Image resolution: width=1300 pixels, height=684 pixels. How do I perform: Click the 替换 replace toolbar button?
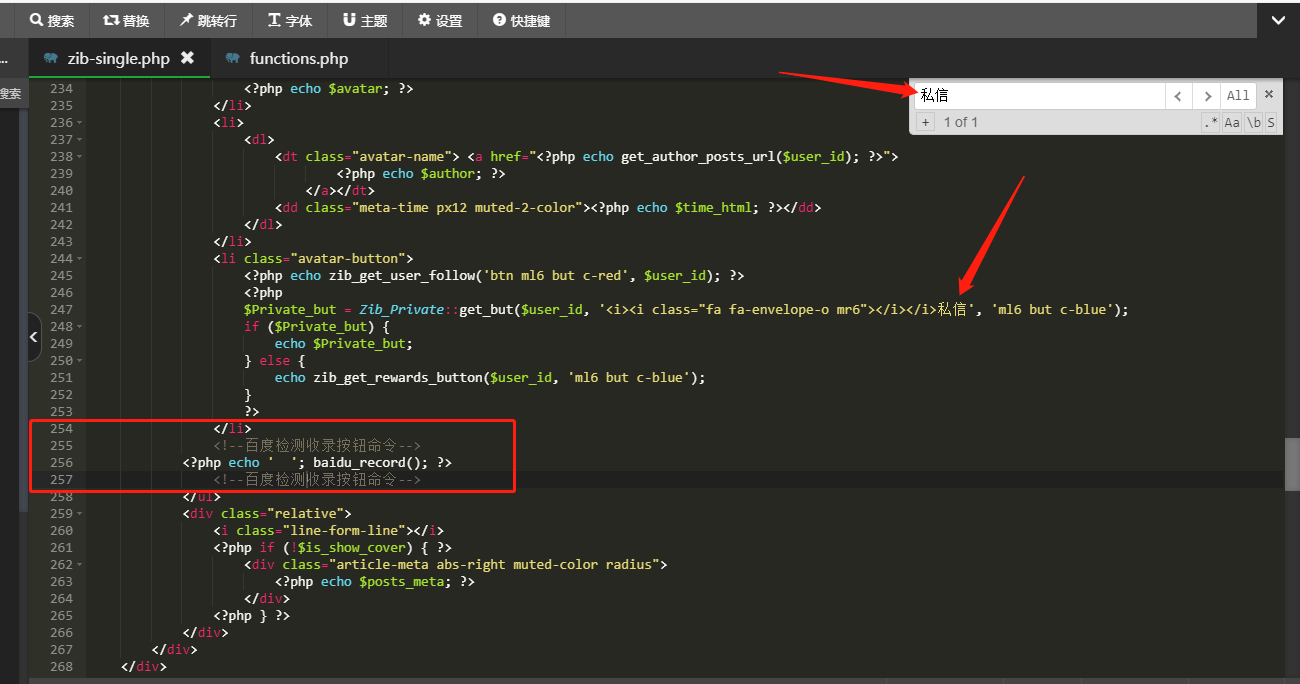click(126, 20)
